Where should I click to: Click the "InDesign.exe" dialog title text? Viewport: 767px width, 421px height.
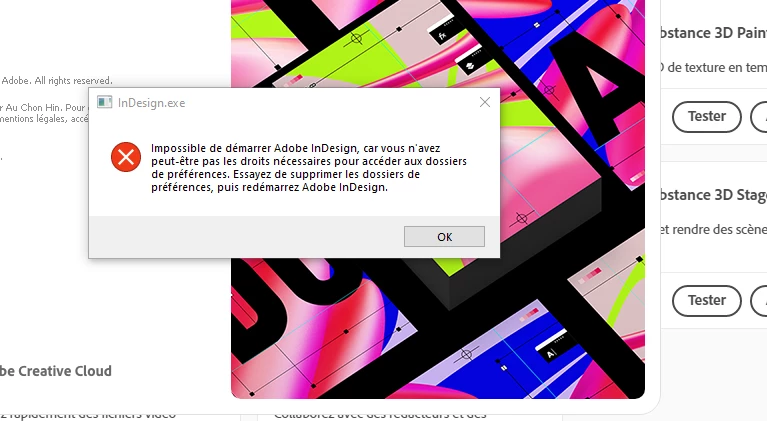point(151,103)
